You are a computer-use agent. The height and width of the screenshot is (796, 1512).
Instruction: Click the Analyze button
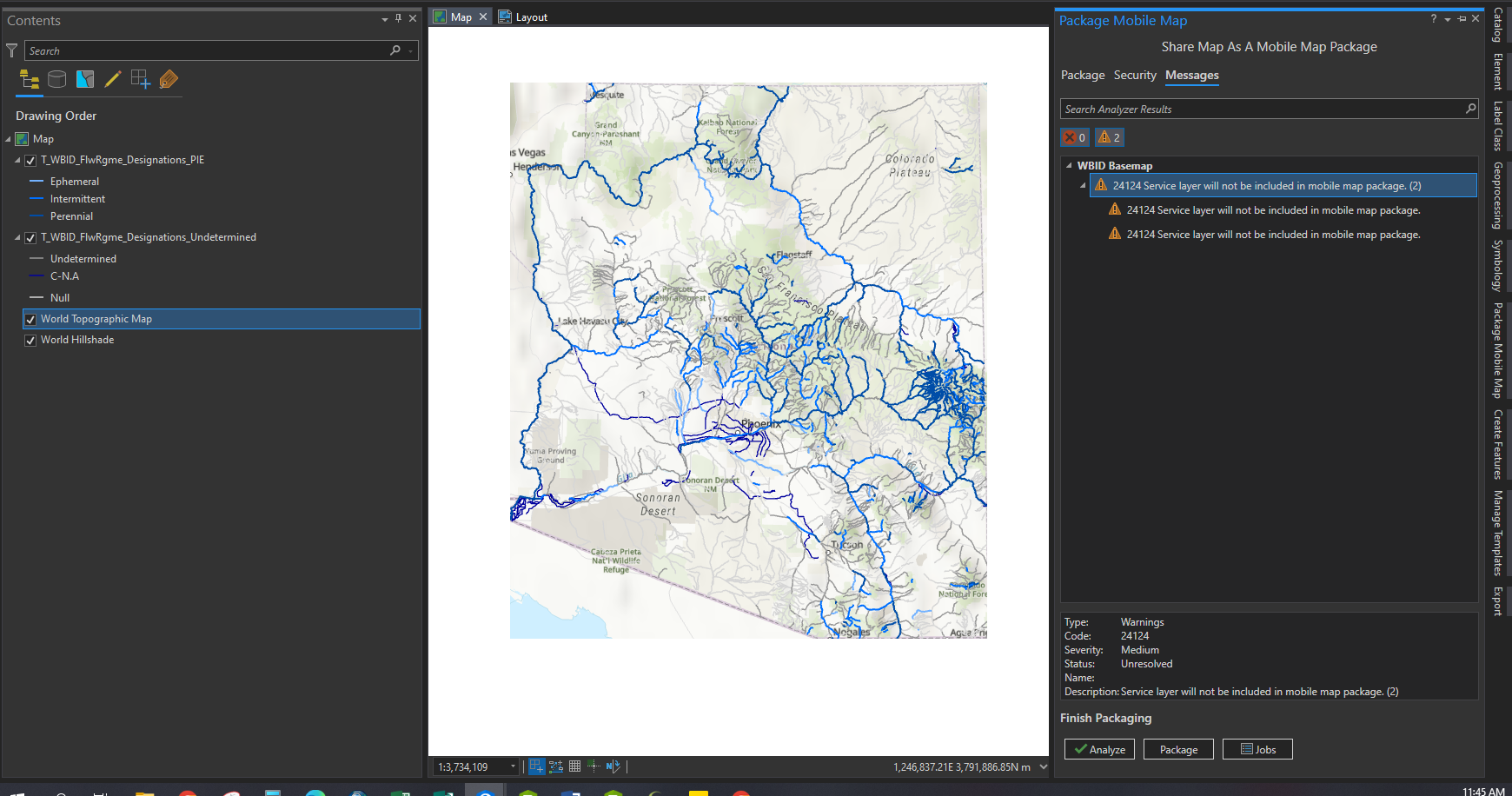[x=1098, y=748]
